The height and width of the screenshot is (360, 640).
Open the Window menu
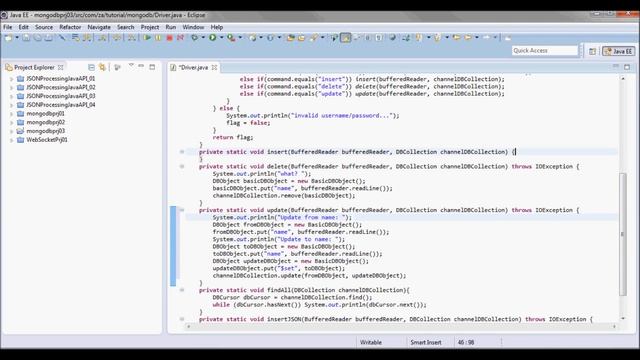[x=193, y=27]
